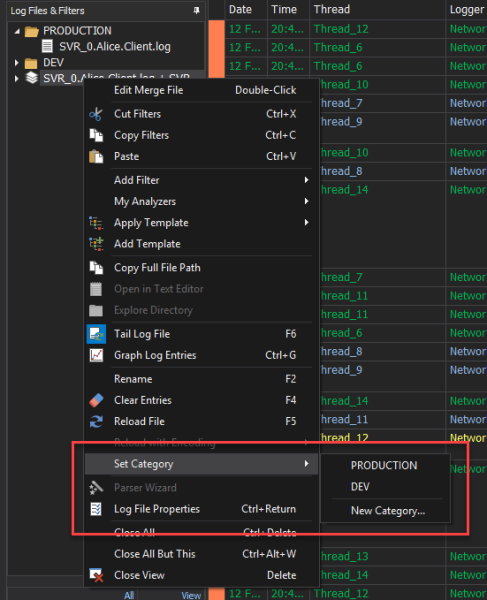The height and width of the screenshot is (600, 487).
Task: Choose PRODUCTION in Set Category submenu
Action: 384,465
